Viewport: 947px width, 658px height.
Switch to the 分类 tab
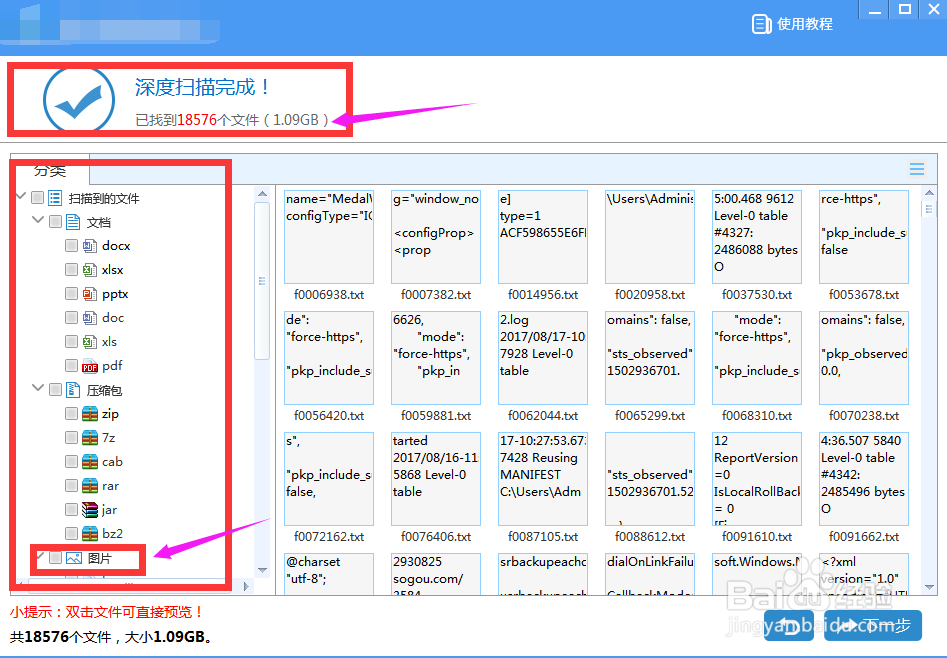pos(50,170)
